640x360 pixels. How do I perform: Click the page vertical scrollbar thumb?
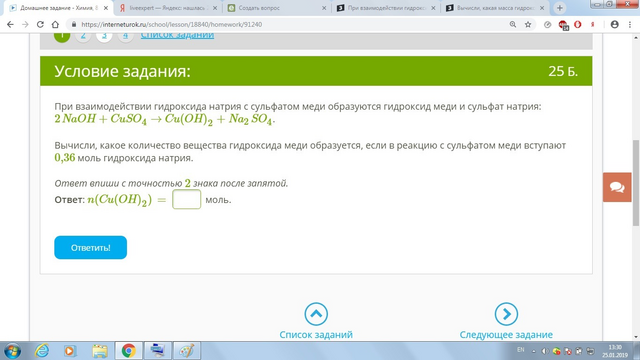pos(636,182)
